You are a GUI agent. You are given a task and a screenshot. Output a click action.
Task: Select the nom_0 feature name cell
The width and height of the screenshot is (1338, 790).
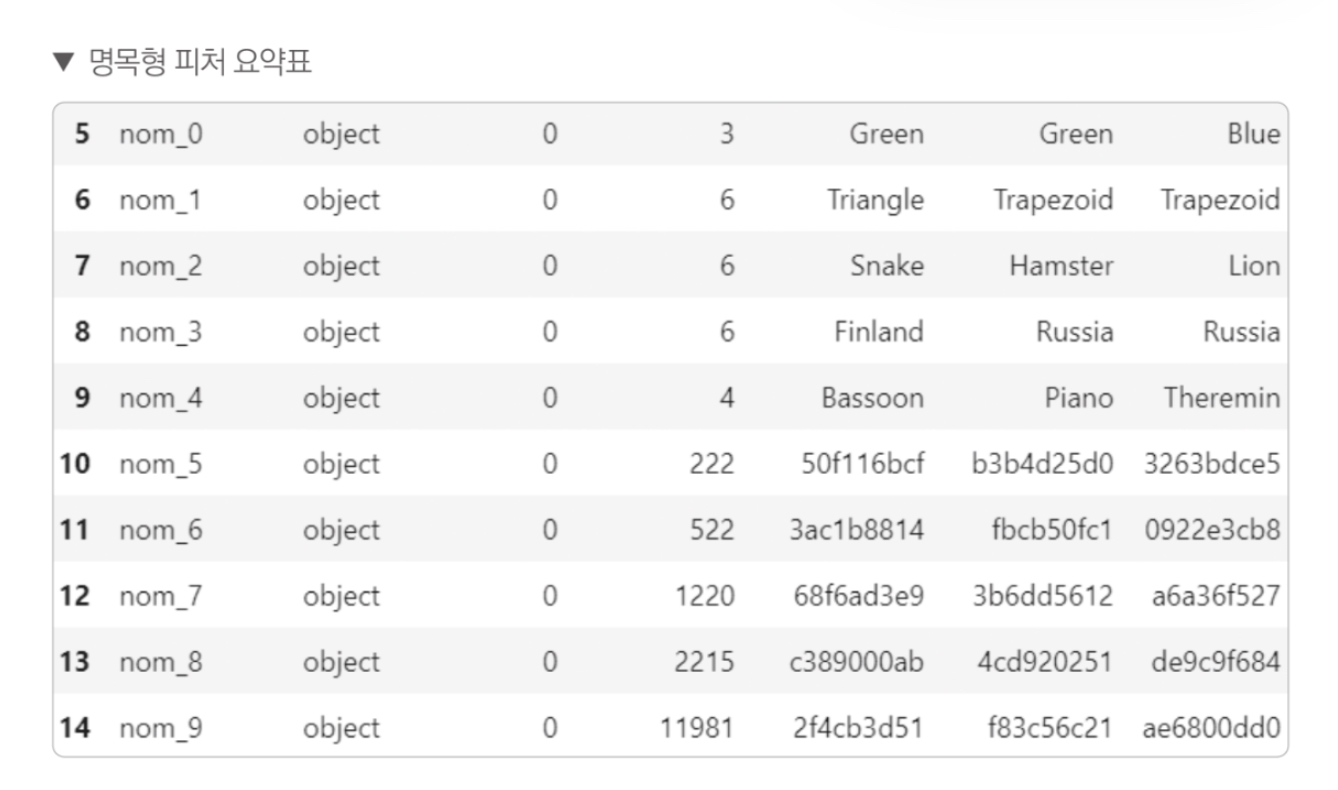(x=161, y=134)
